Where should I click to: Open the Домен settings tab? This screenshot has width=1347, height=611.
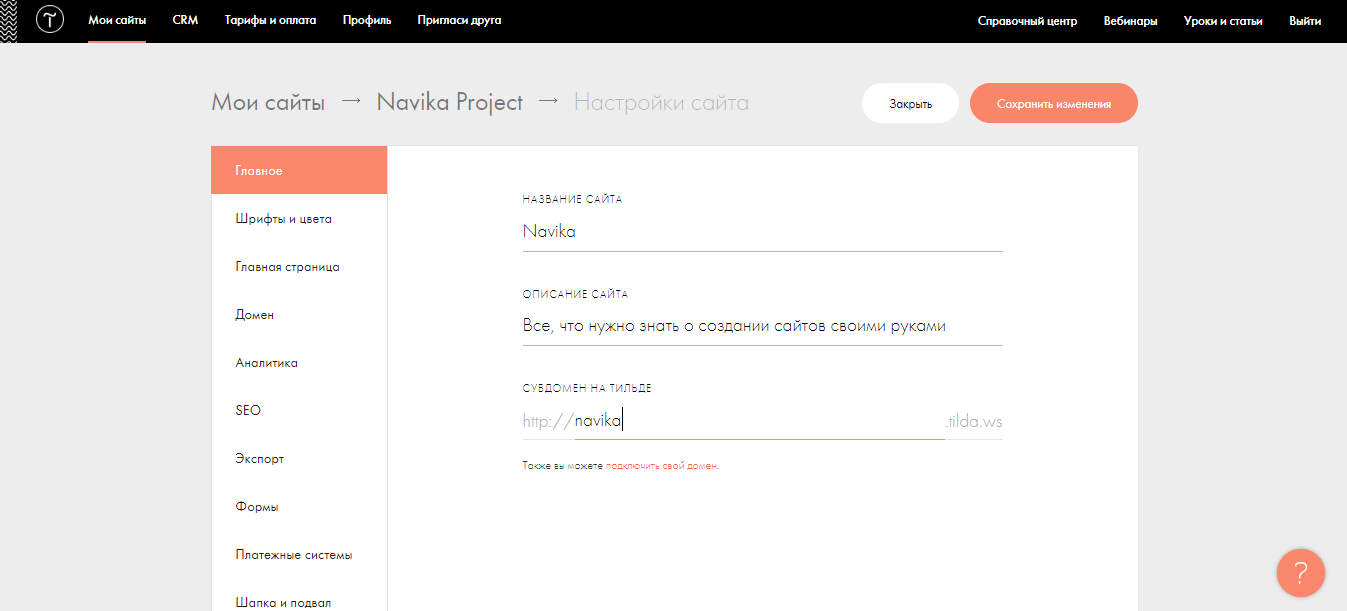pyautogui.click(x=254, y=315)
